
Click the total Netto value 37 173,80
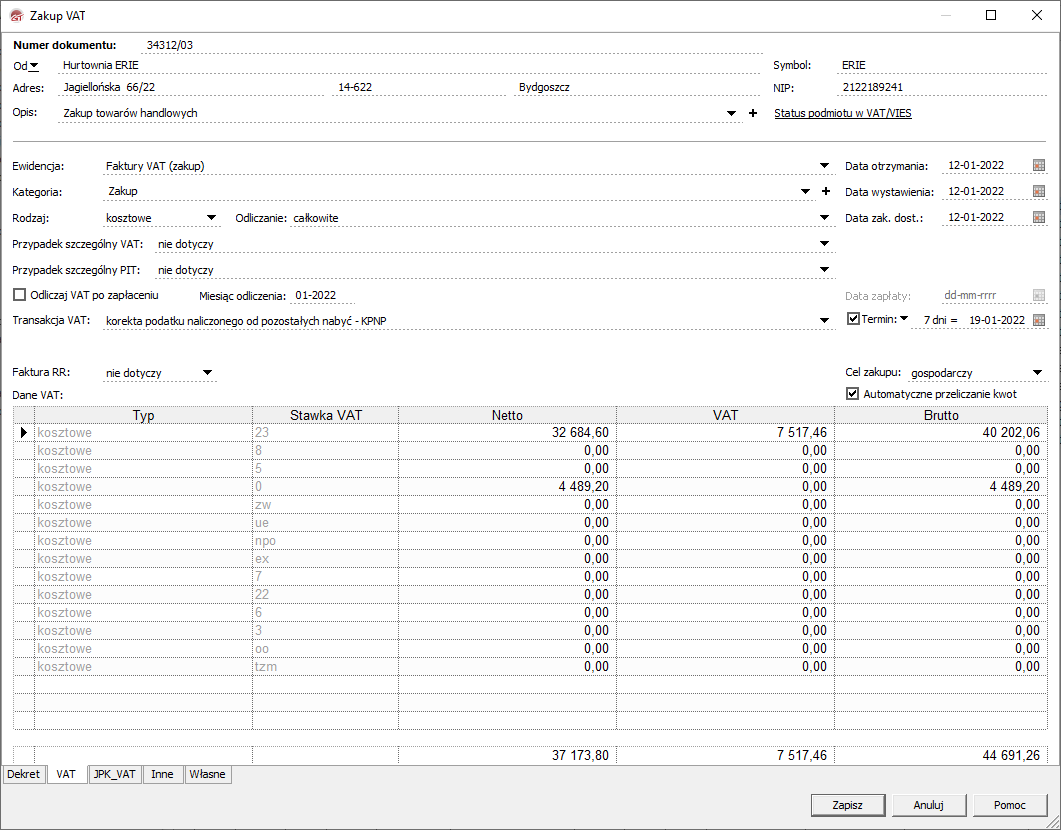(580, 756)
